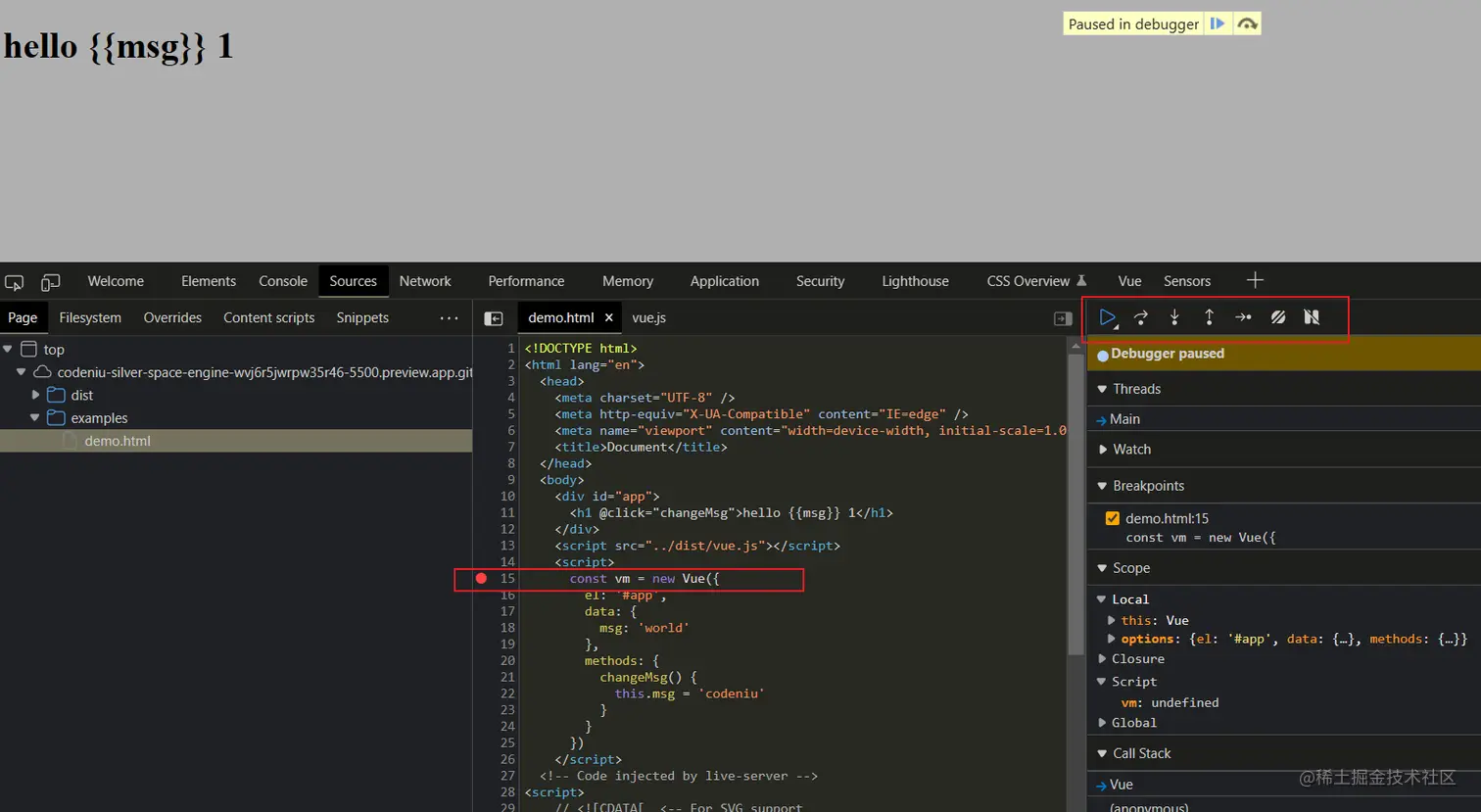Resume from the Paused in debugger overlay
Viewport: 1481px width, 812px height.
(x=1218, y=24)
